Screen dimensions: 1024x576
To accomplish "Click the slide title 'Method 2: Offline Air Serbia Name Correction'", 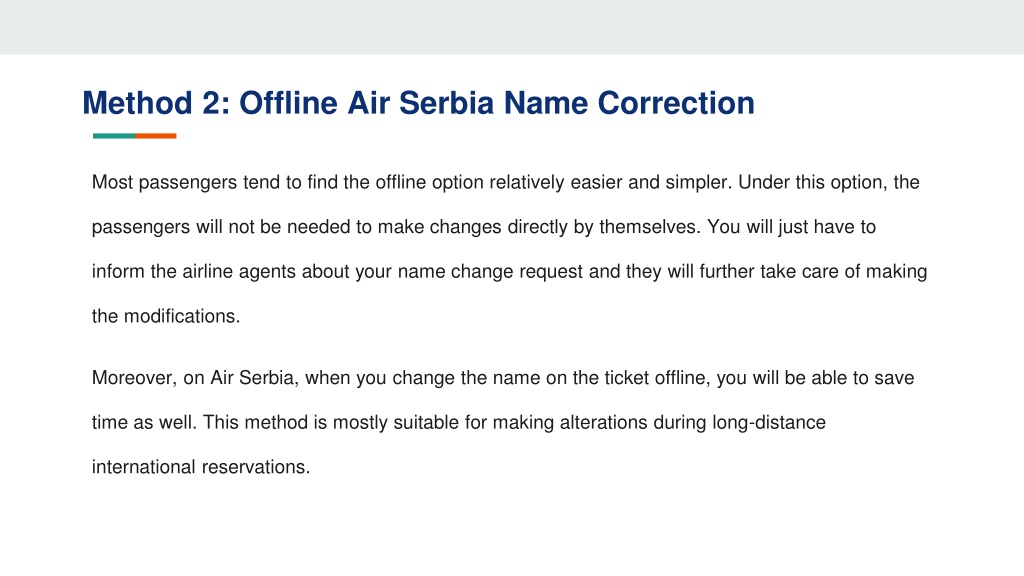I will [418, 103].
